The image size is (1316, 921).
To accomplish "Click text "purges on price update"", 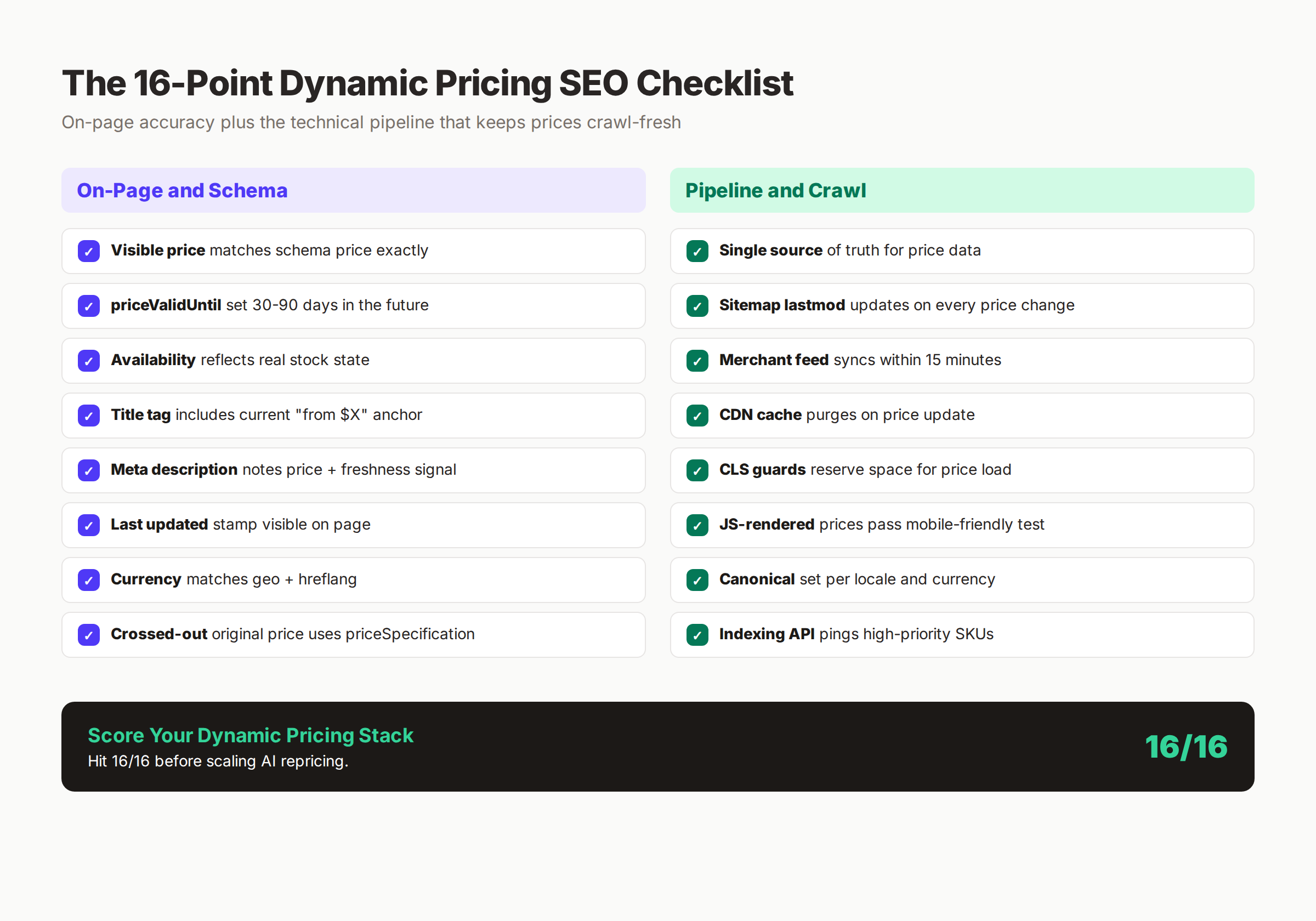I will (890, 414).
